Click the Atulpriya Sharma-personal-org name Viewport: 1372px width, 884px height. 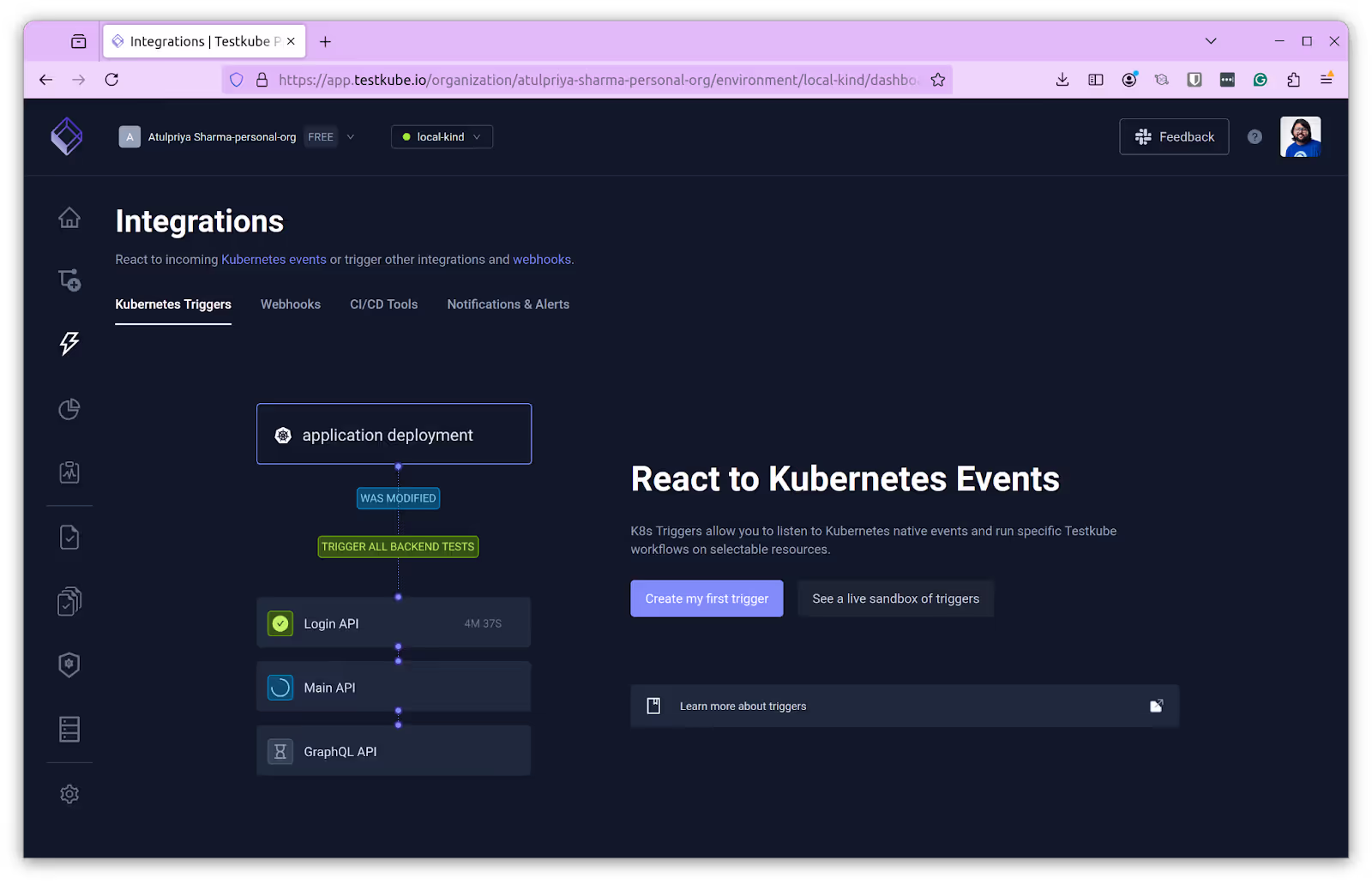pos(221,137)
